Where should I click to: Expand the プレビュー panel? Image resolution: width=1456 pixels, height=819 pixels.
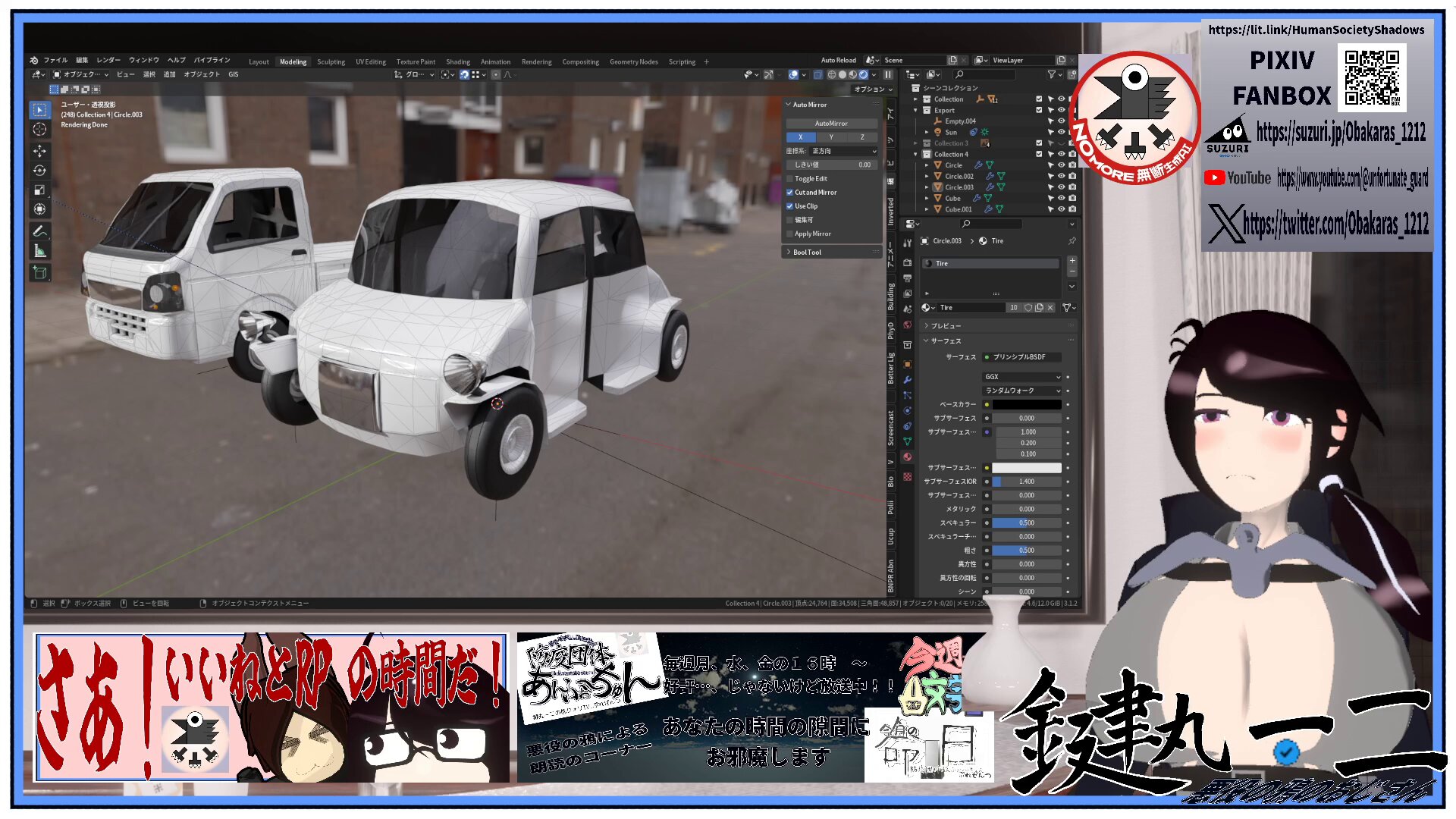998,326
